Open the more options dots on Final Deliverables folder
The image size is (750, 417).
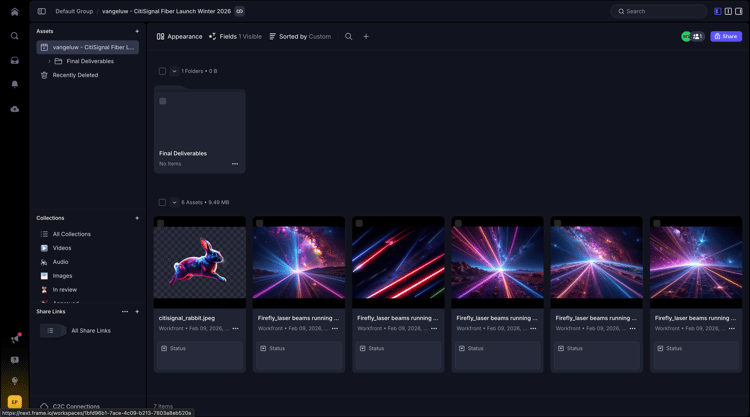coord(235,164)
